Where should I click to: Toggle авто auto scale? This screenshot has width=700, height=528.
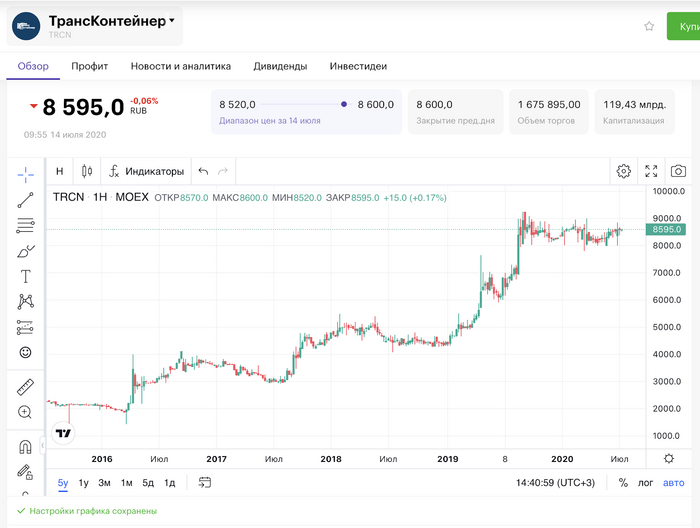point(674,482)
